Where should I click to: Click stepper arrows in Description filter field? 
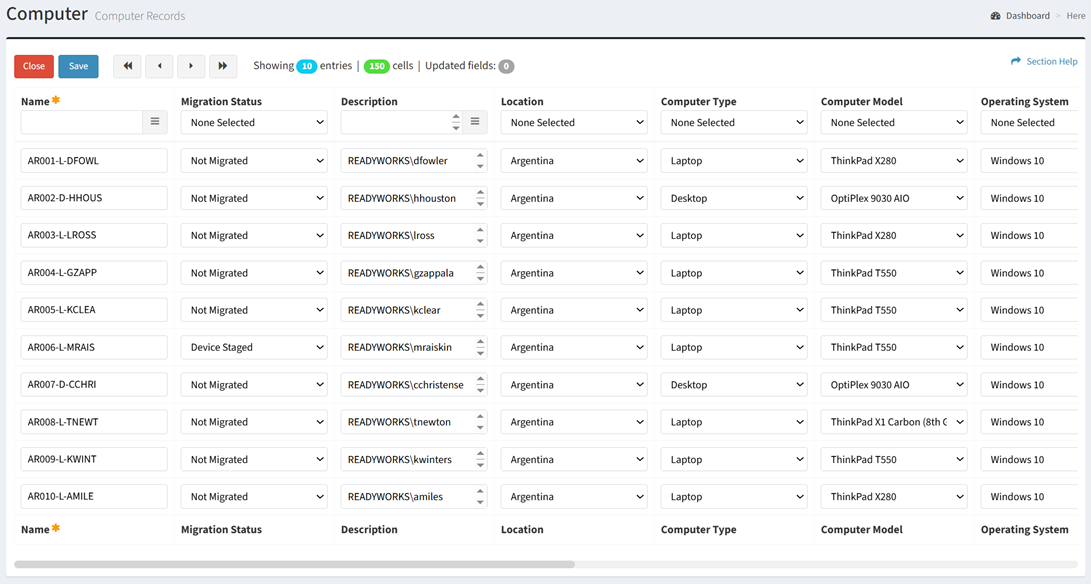tap(456, 122)
